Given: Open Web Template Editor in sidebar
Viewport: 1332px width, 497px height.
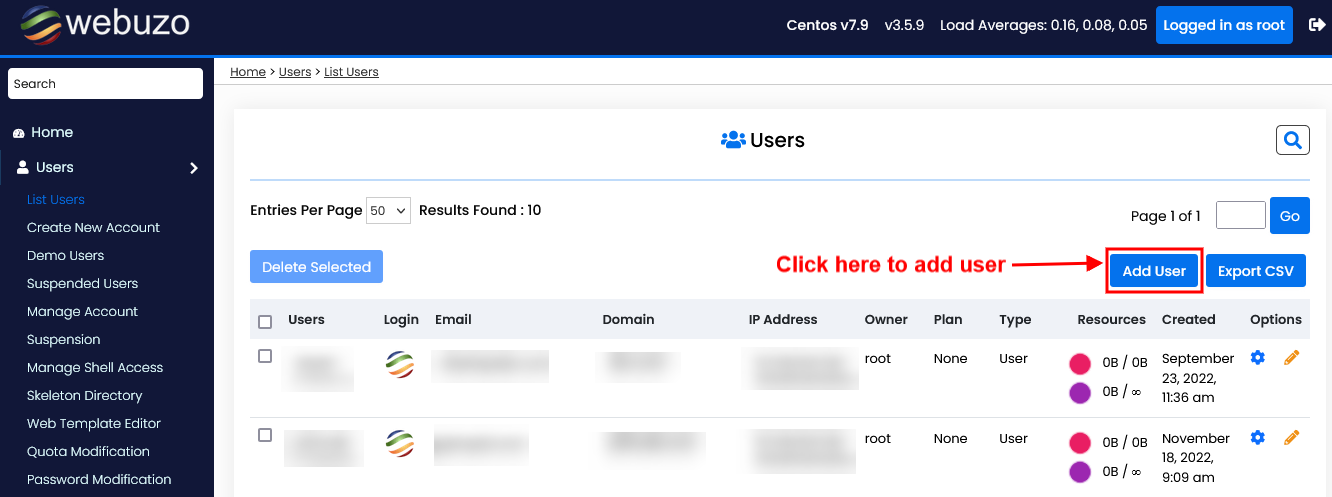Looking at the screenshot, I should (94, 424).
